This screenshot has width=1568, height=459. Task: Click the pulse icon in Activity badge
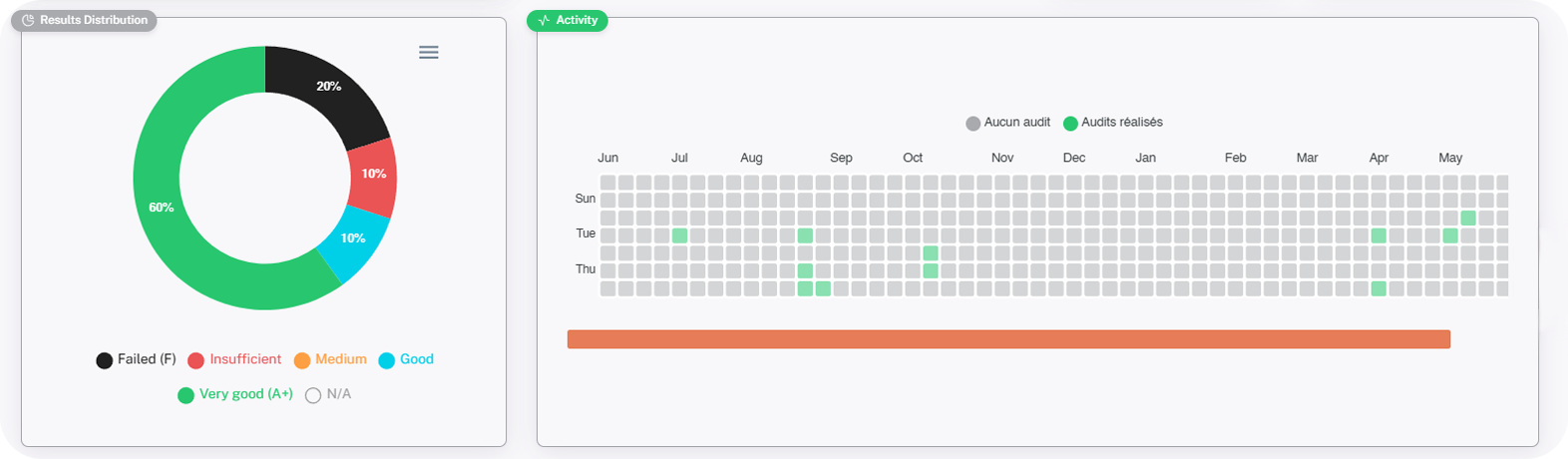(544, 20)
